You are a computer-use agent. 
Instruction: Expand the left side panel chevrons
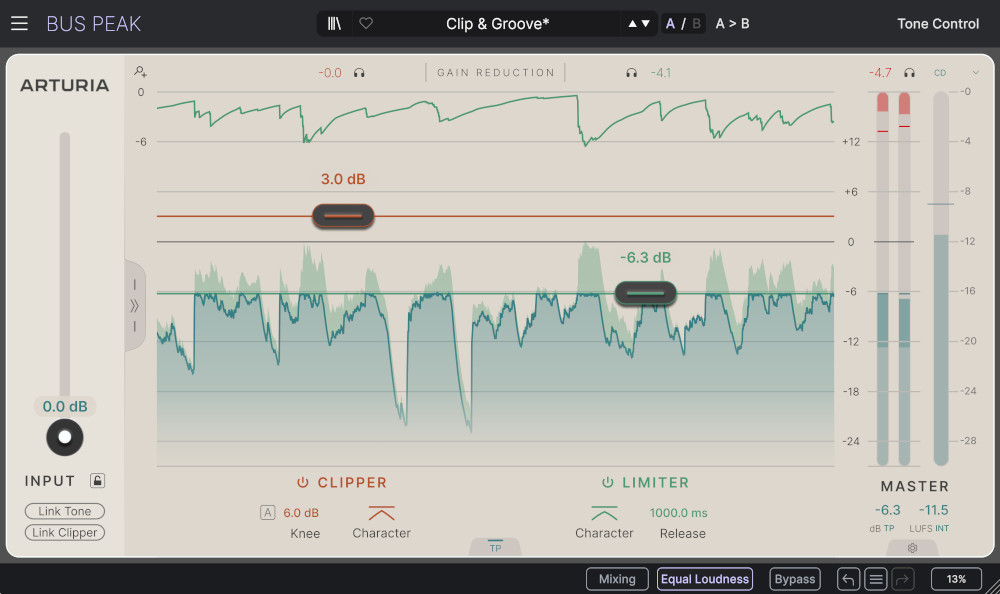pyautogui.click(x=135, y=305)
